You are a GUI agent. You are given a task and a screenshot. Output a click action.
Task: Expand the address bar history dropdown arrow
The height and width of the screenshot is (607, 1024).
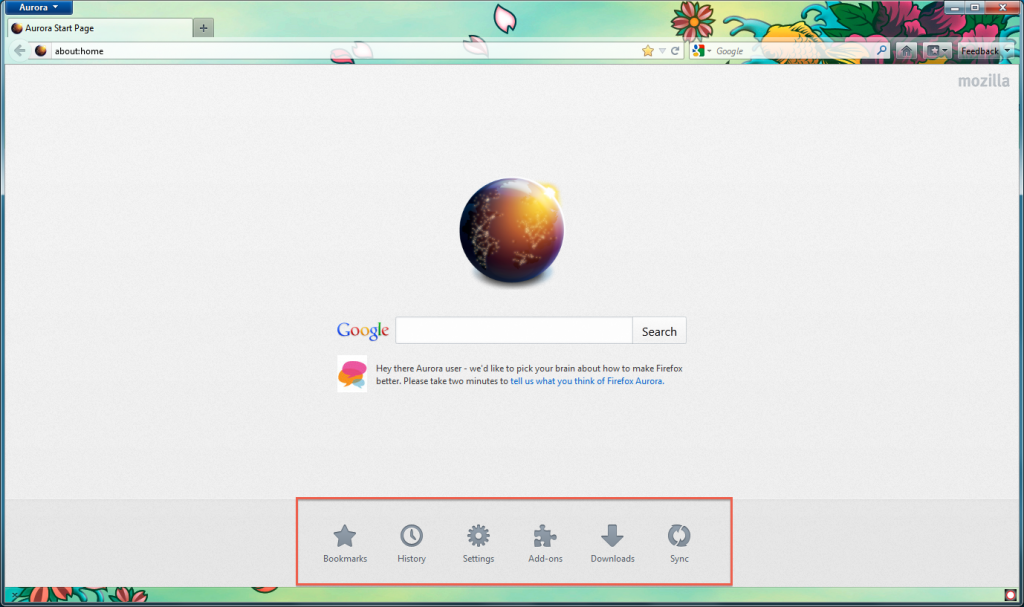pos(662,51)
